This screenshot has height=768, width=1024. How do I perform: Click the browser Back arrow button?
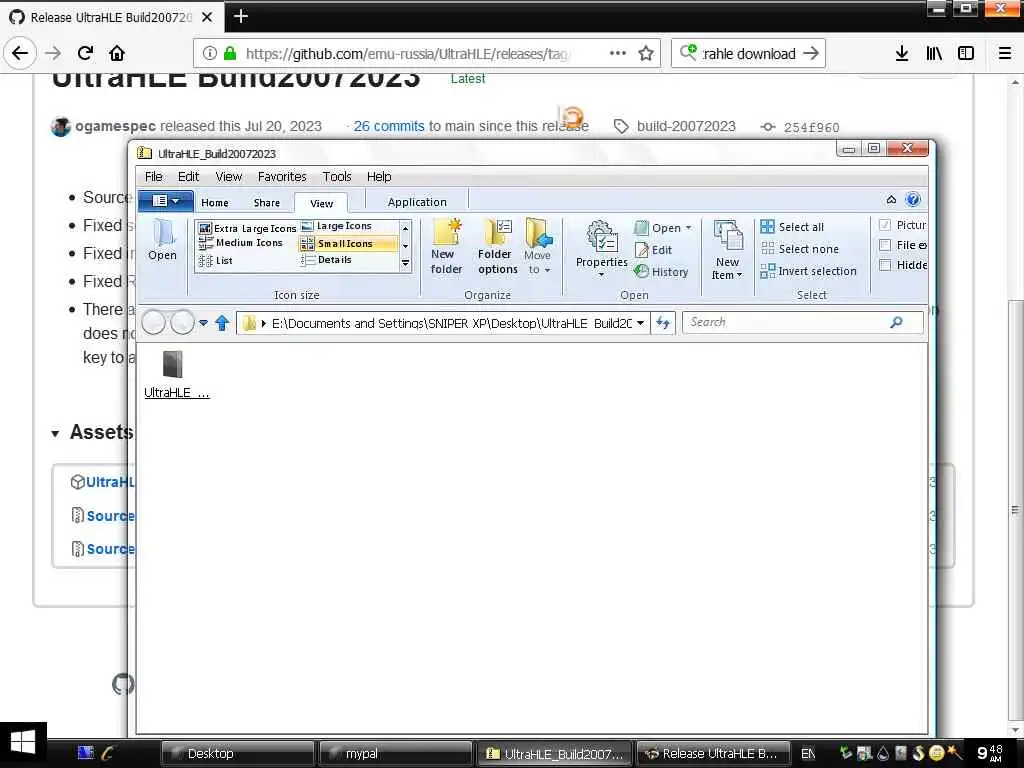point(20,54)
